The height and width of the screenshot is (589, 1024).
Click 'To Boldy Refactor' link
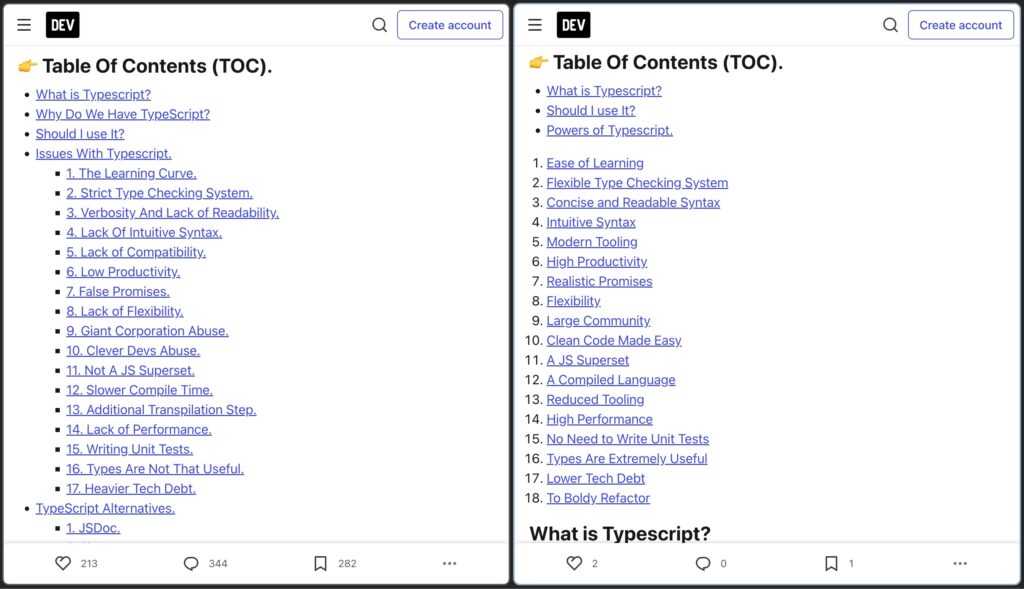point(598,498)
